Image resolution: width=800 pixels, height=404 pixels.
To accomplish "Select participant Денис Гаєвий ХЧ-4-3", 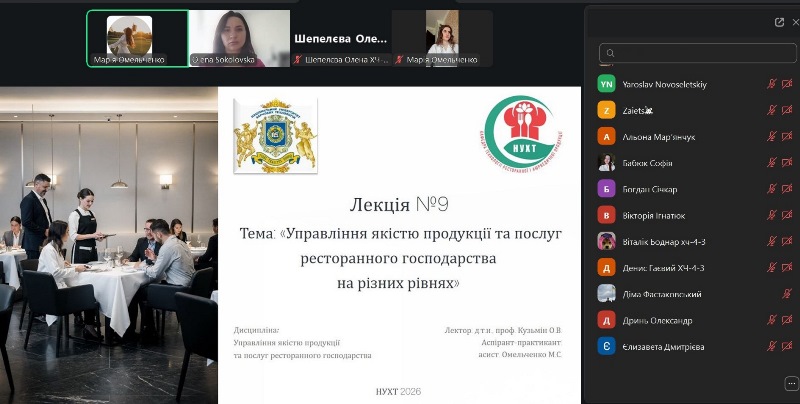I will [696, 267].
